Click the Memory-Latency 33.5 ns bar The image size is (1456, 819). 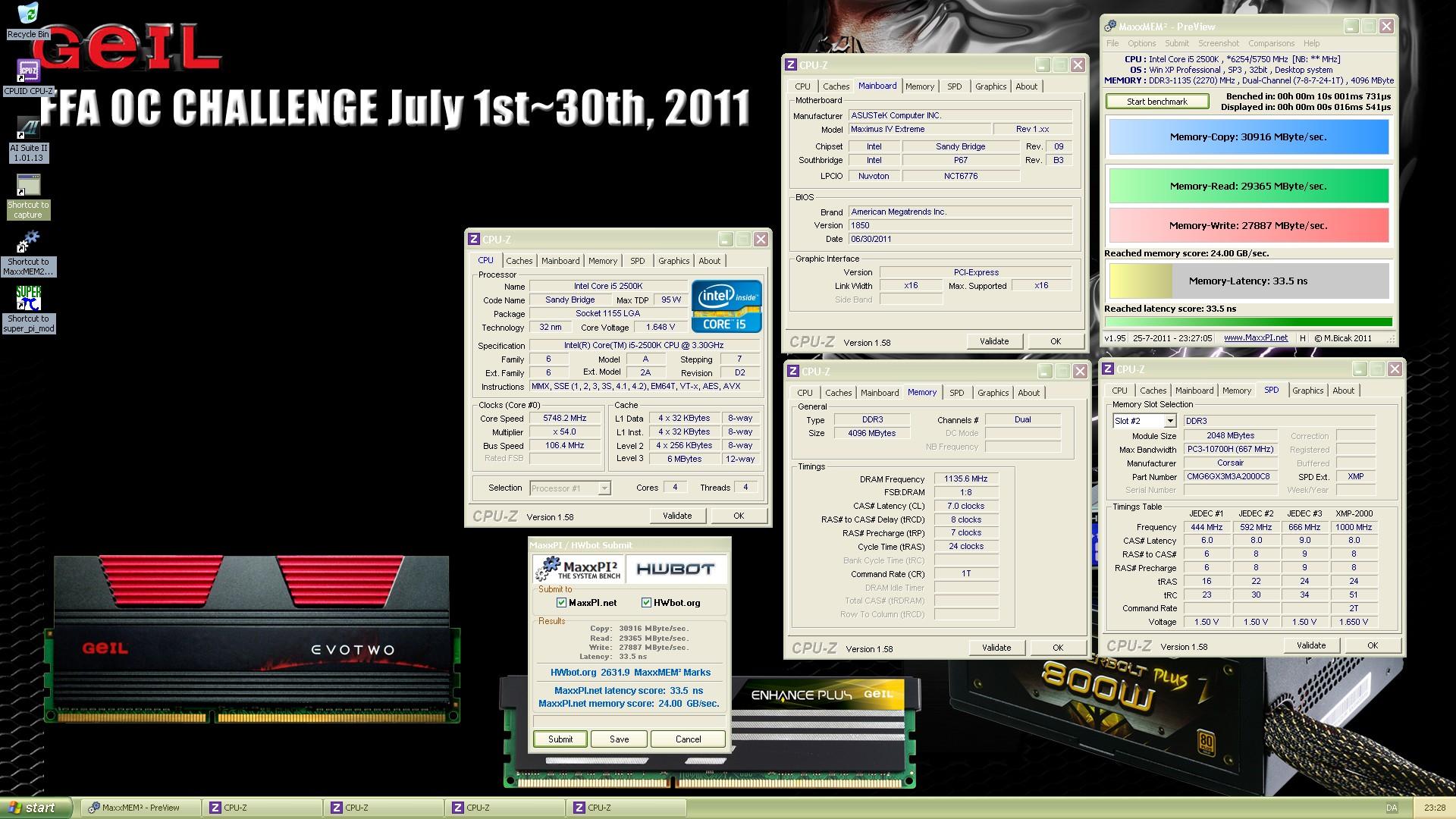pyautogui.click(x=1248, y=281)
